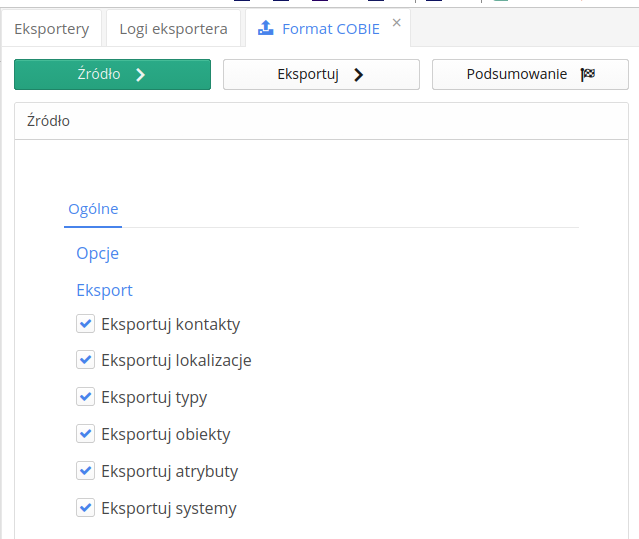Viewport: 639px width, 539px height.
Task: Click the upload icon on Format COBIE tab
Action: pyautogui.click(x=265, y=29)
